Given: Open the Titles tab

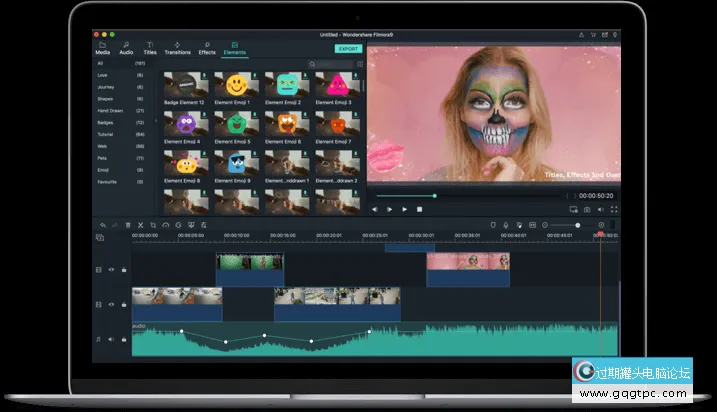Looking at the screenshot, I should pos(150,48).
